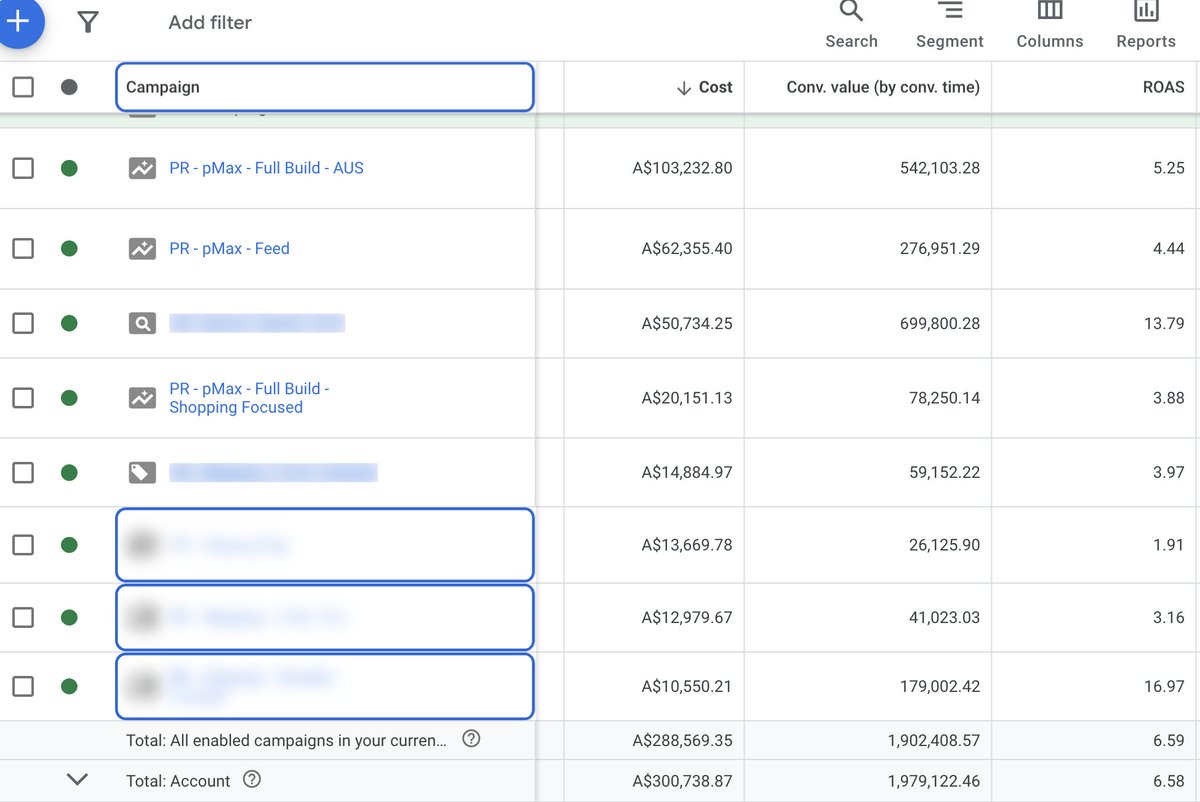Click the Conv. value (by conv. time) column header
The width and height of the screenshot is (1200, 802).
(866, 87)
